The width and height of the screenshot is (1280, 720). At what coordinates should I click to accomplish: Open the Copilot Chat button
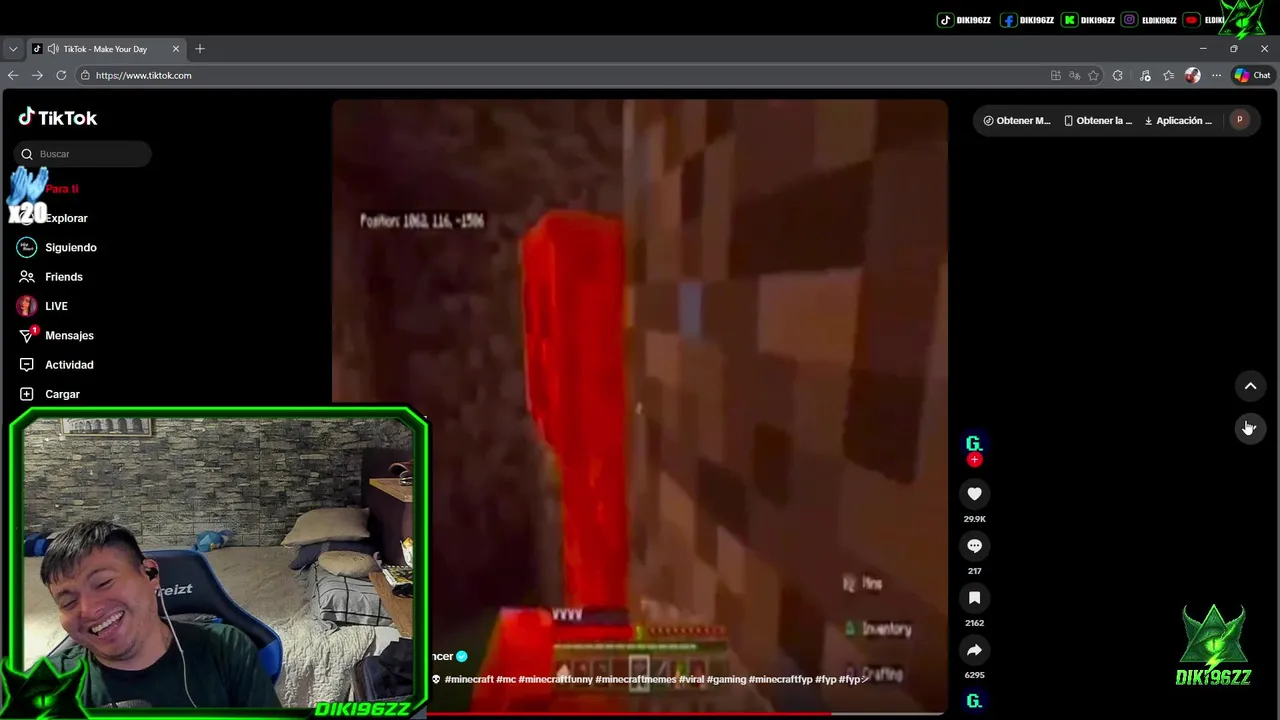(1252, 75)
